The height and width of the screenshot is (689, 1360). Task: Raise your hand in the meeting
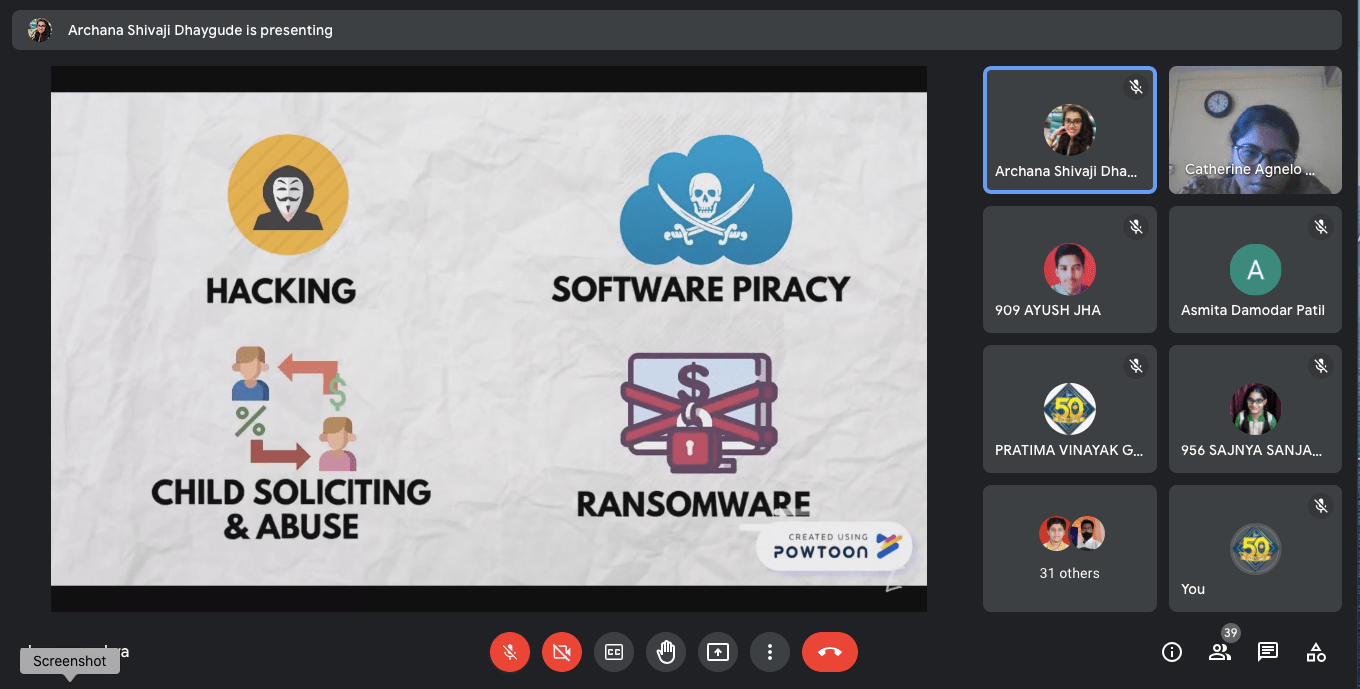click(666, 653)
